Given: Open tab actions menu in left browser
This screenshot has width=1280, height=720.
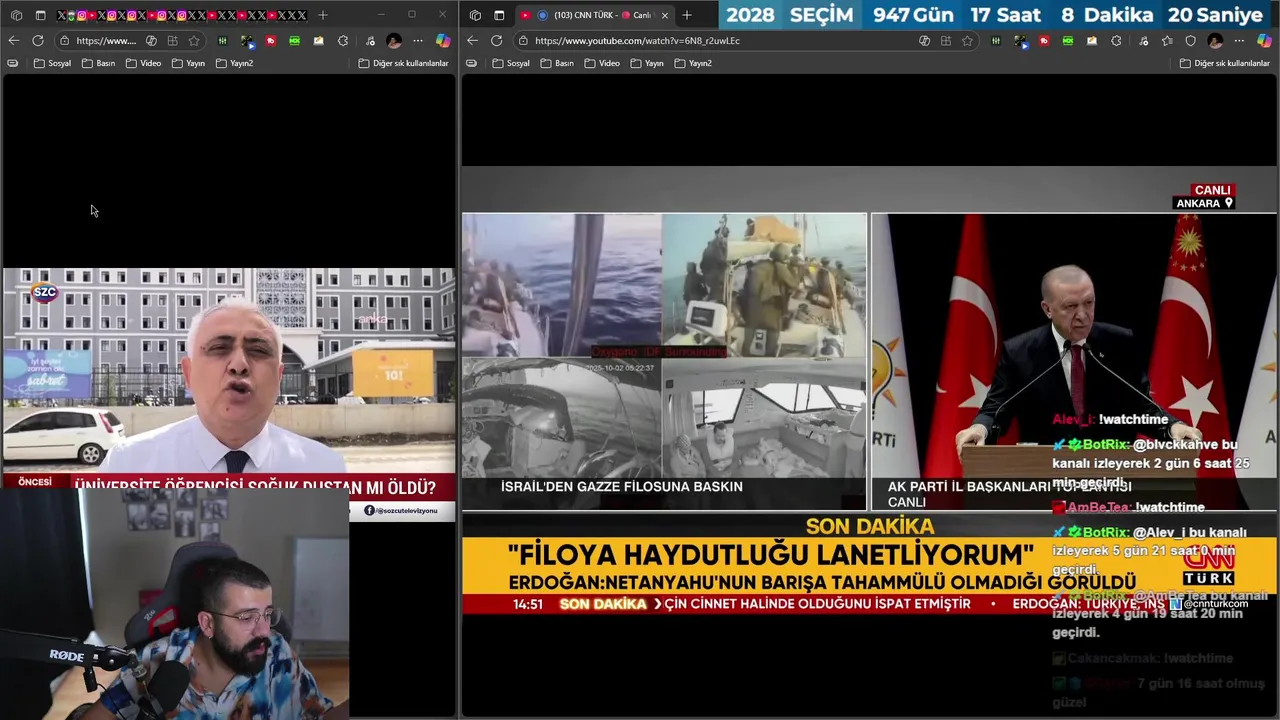Looking at the screenshot, I should (40, 15).
